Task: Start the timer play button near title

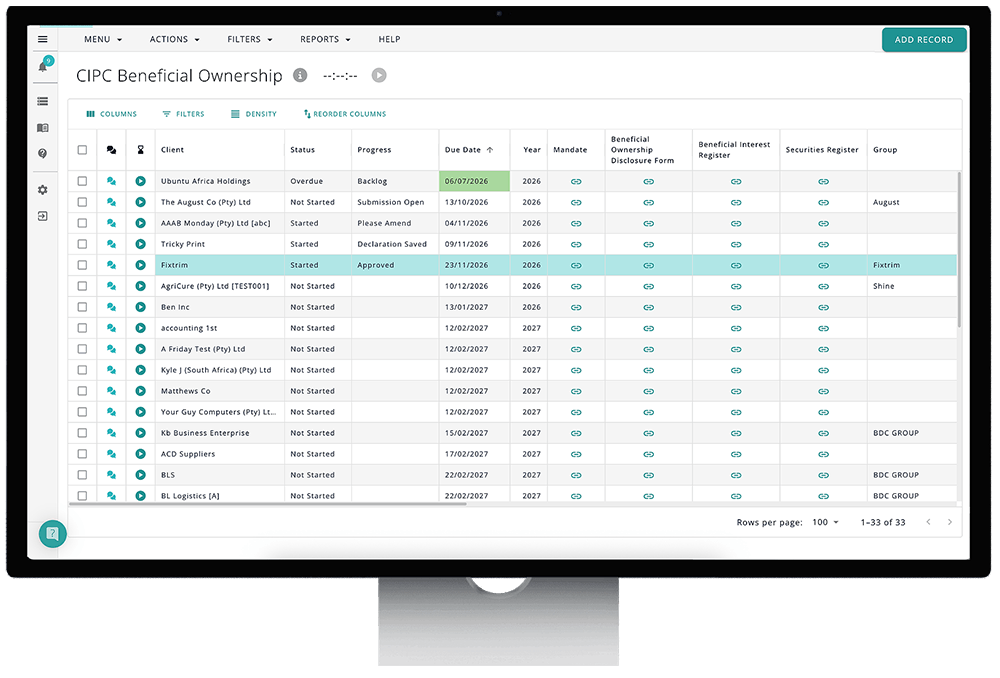Action: coord(379,75)
